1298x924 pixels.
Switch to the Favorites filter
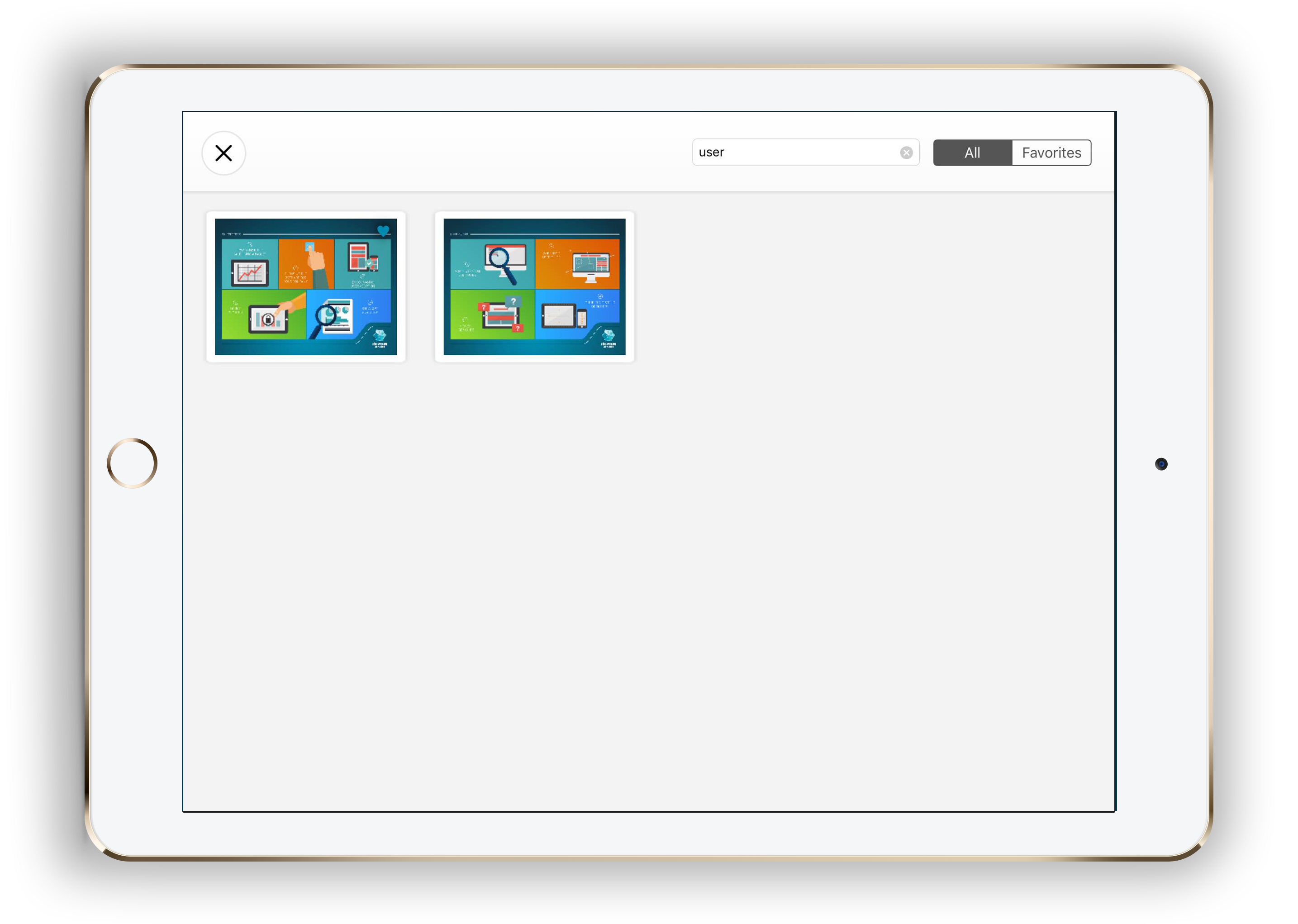pyautogui.click(x=1051, y=152)
